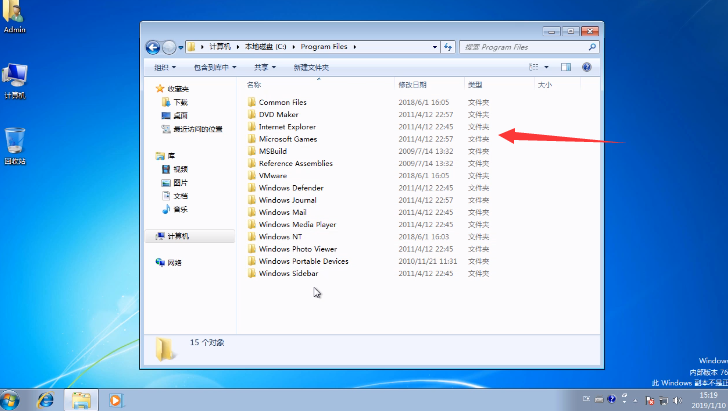Open 文档 (Documents) library
This screenshot has height=411, width=728.
point(175,196)
